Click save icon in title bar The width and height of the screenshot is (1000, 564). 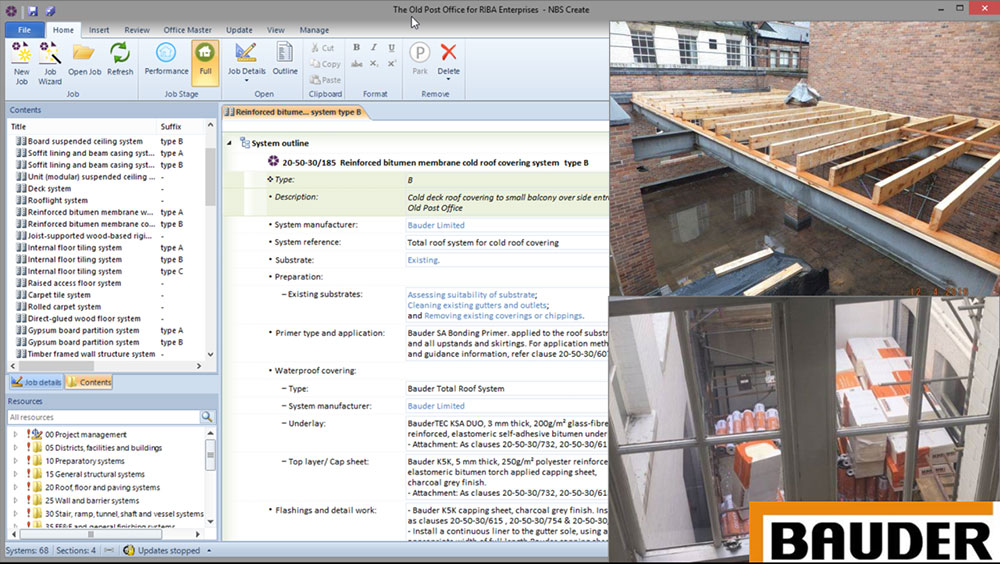[x=33, y=10]
